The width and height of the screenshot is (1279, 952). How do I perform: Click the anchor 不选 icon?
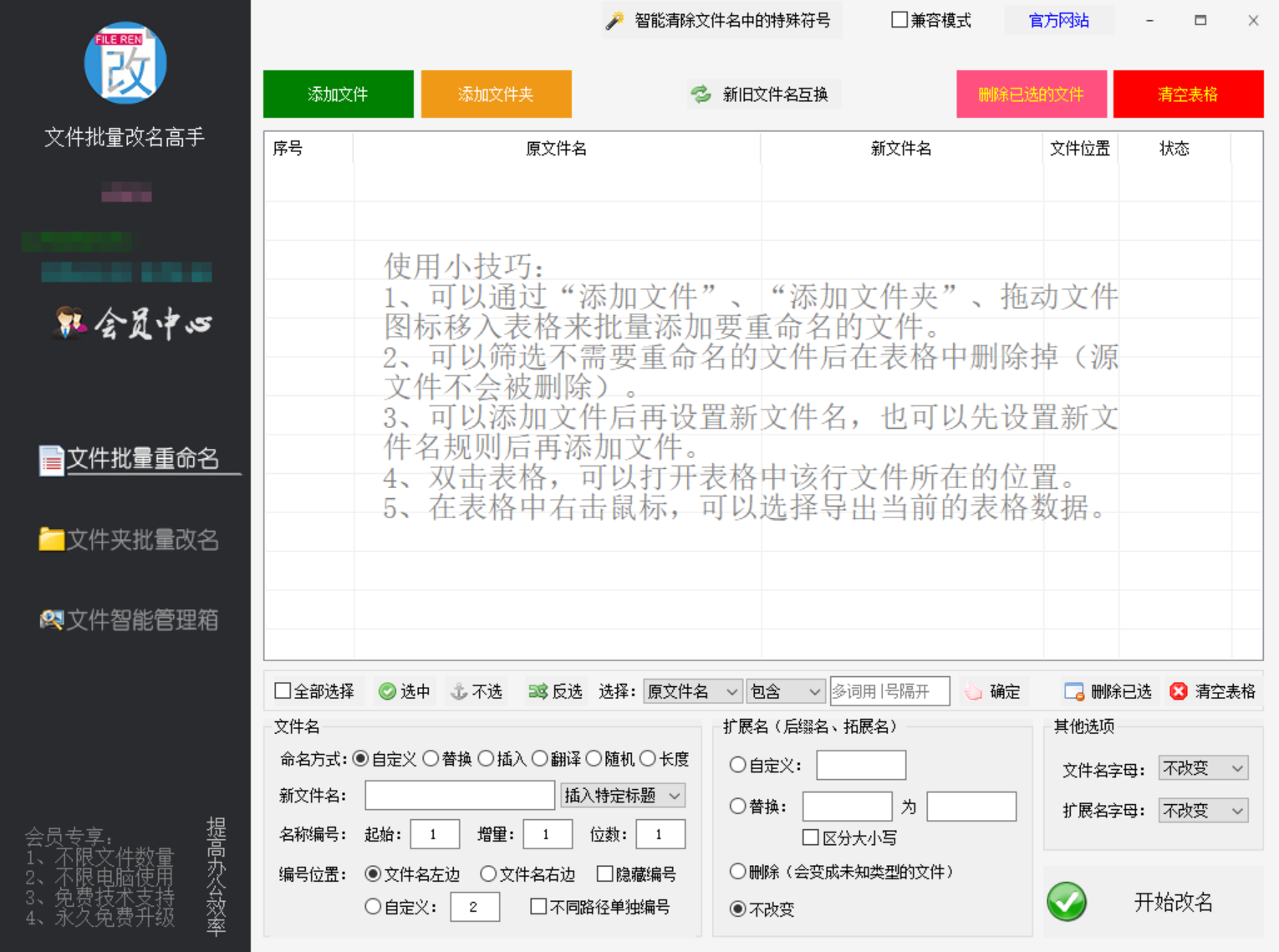[459, 691]
